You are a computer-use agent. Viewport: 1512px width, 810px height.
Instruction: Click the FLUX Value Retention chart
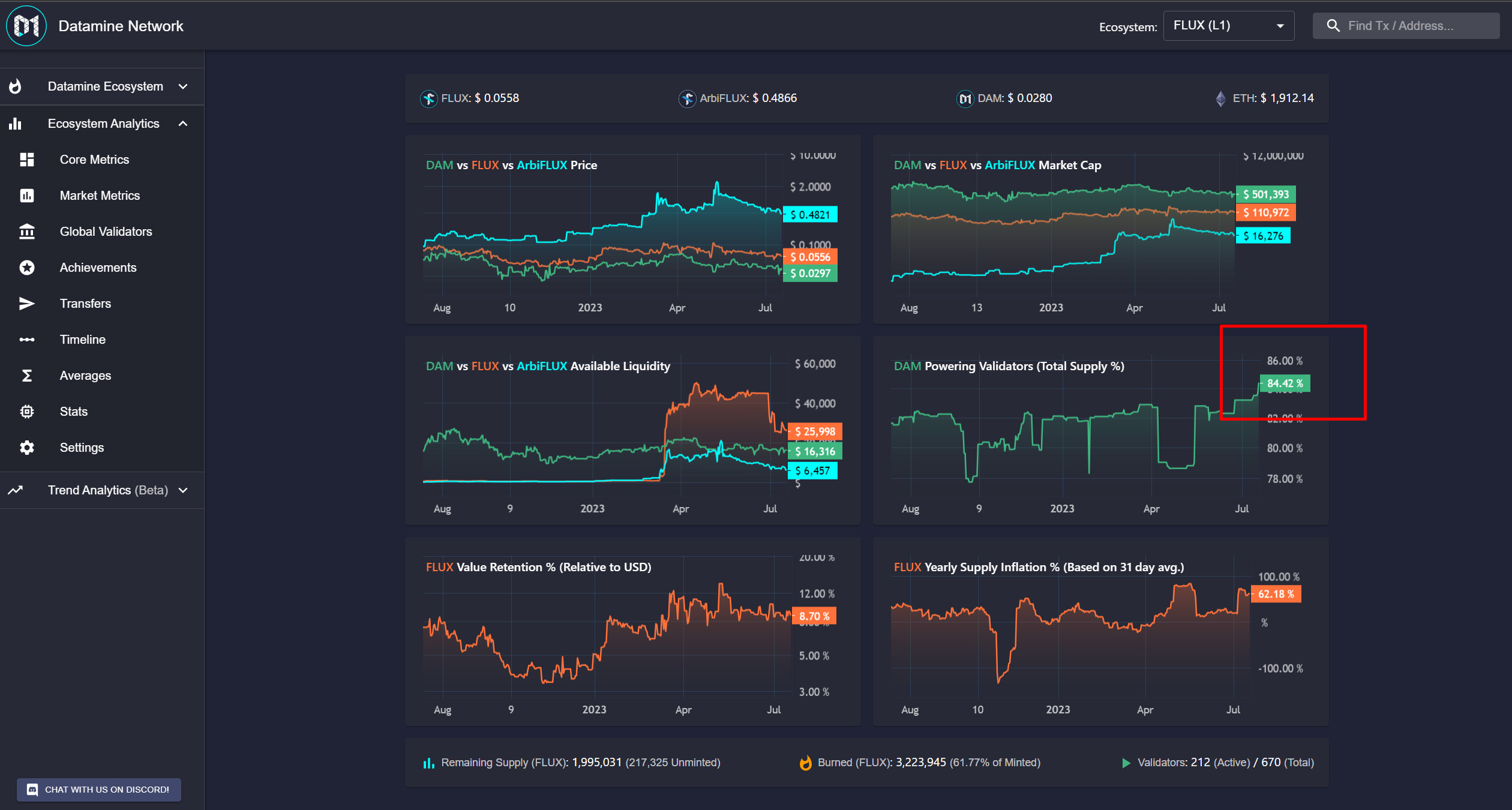[632, 632]
